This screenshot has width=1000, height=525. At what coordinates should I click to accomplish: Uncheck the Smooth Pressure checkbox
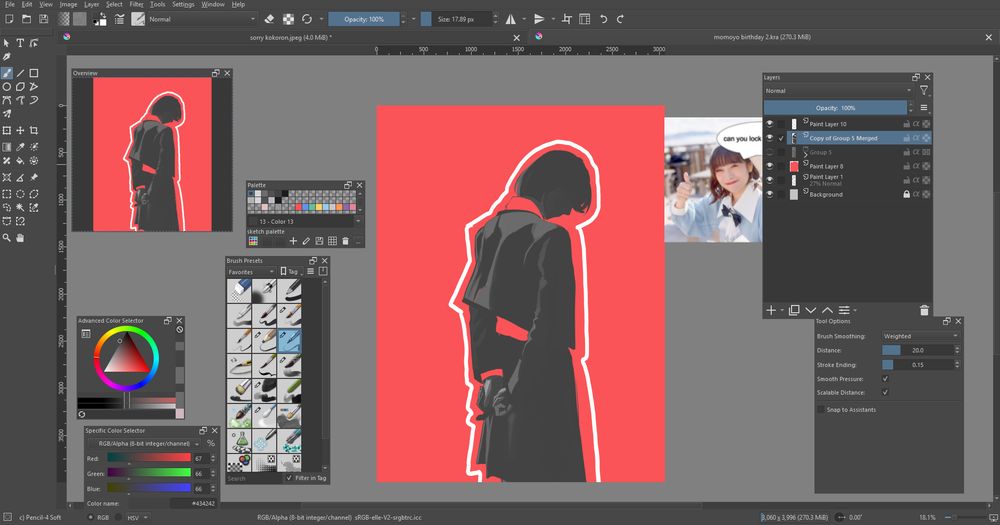pyautogui.click(x=885, y=379)
